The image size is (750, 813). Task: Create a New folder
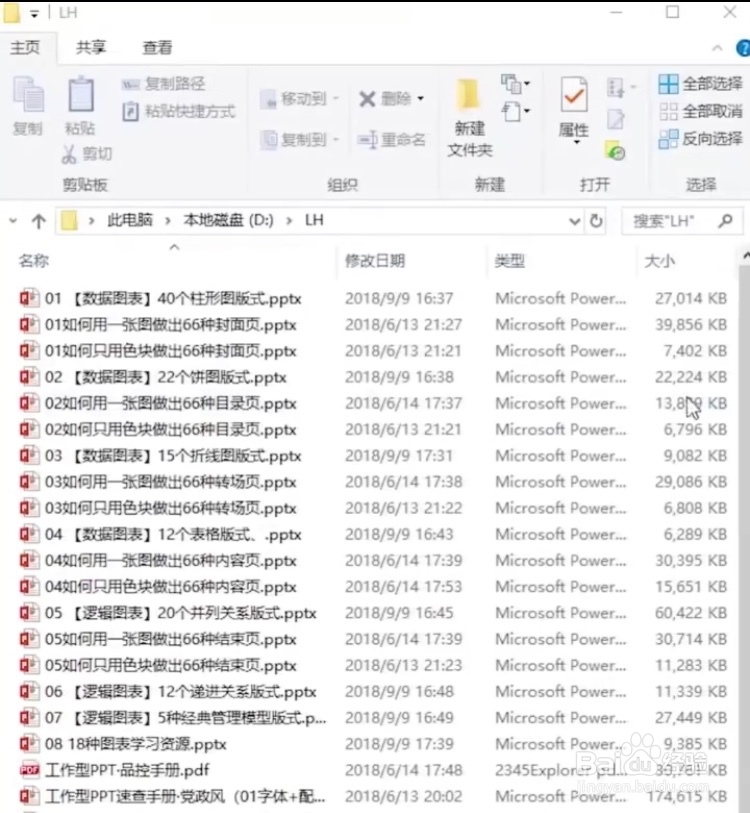pos(469,118)
